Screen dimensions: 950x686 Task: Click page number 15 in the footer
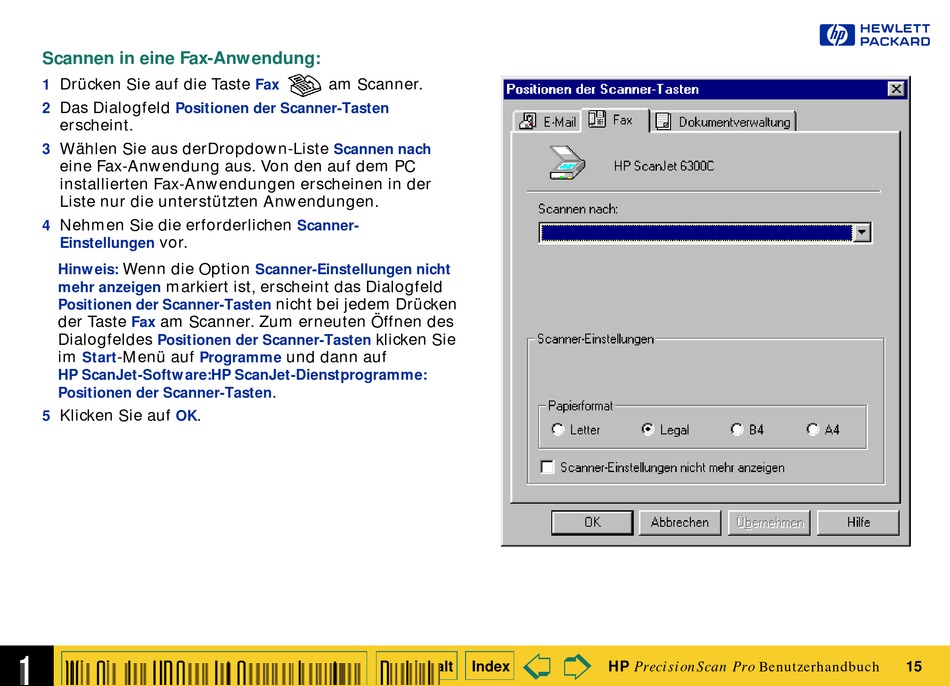click(x=914, y=667)
